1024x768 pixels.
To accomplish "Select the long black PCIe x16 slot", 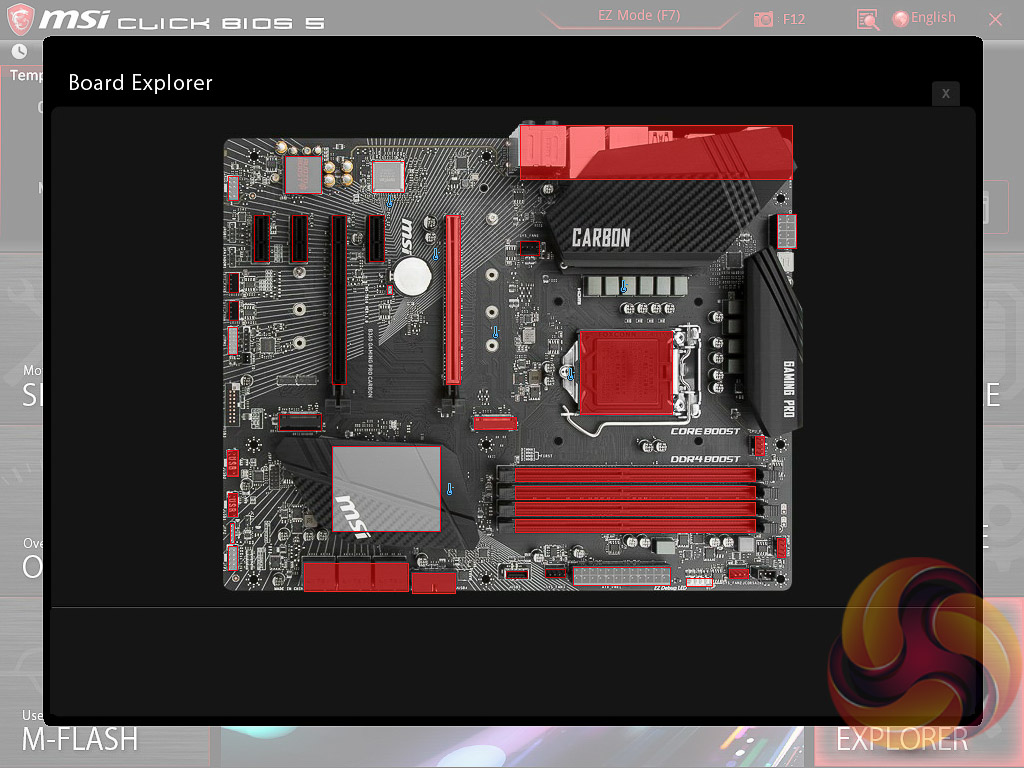I will click(338, 300).
